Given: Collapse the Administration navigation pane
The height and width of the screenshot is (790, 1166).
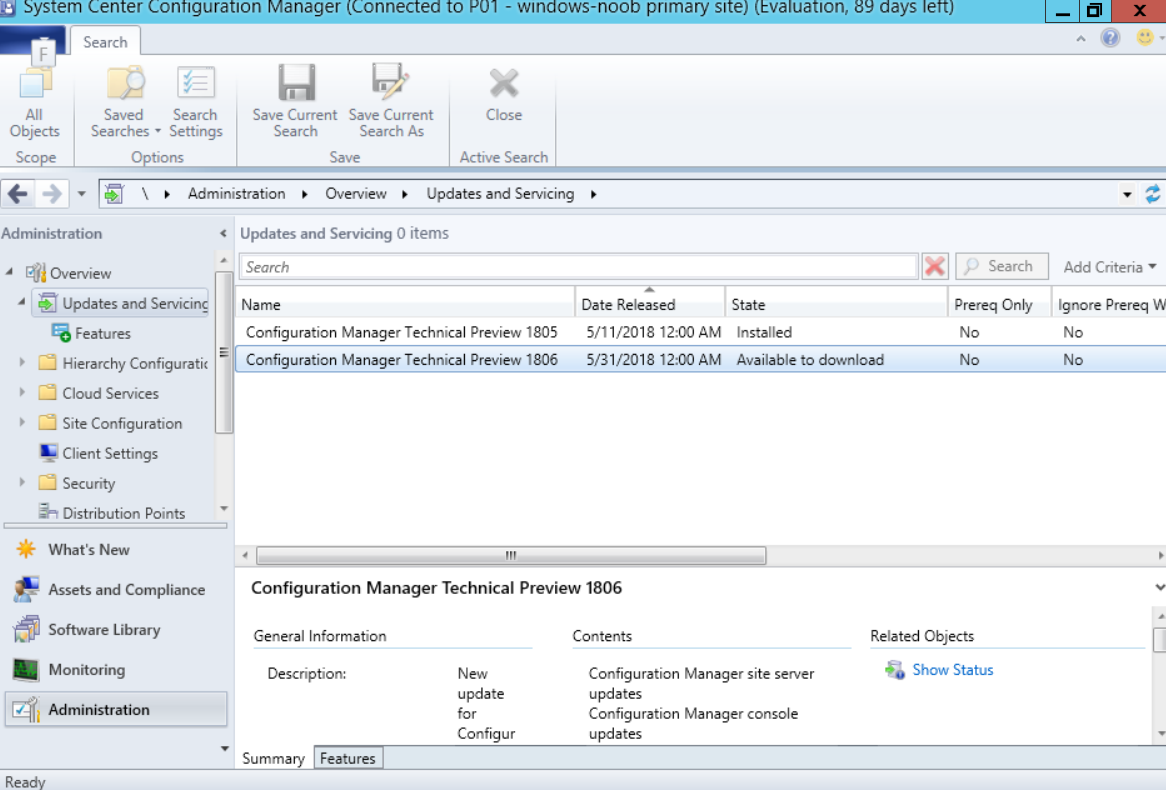Looking at the screenshot, I should pos(223,234).
